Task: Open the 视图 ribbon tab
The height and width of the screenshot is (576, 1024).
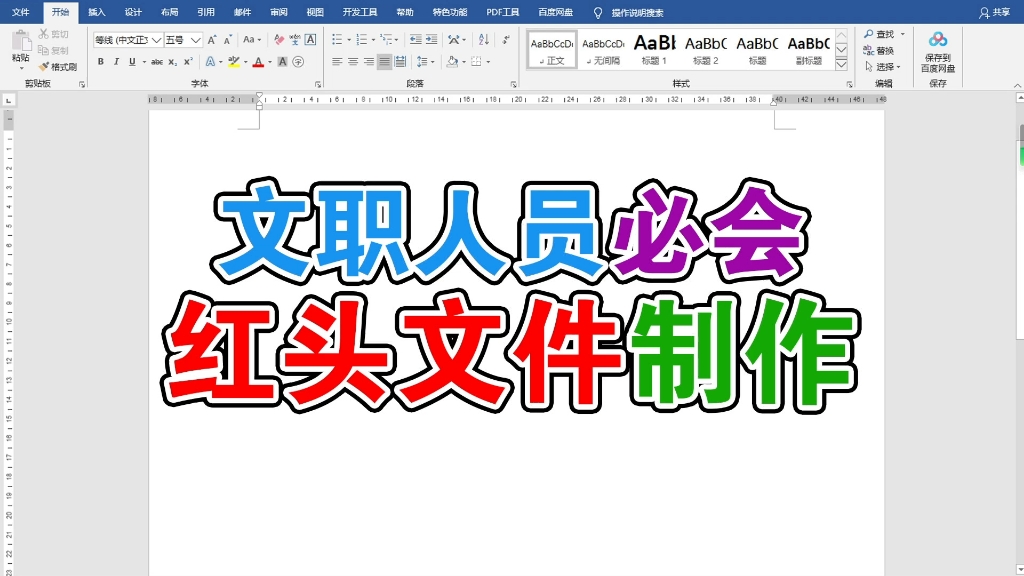Action: tap(315, 12)
